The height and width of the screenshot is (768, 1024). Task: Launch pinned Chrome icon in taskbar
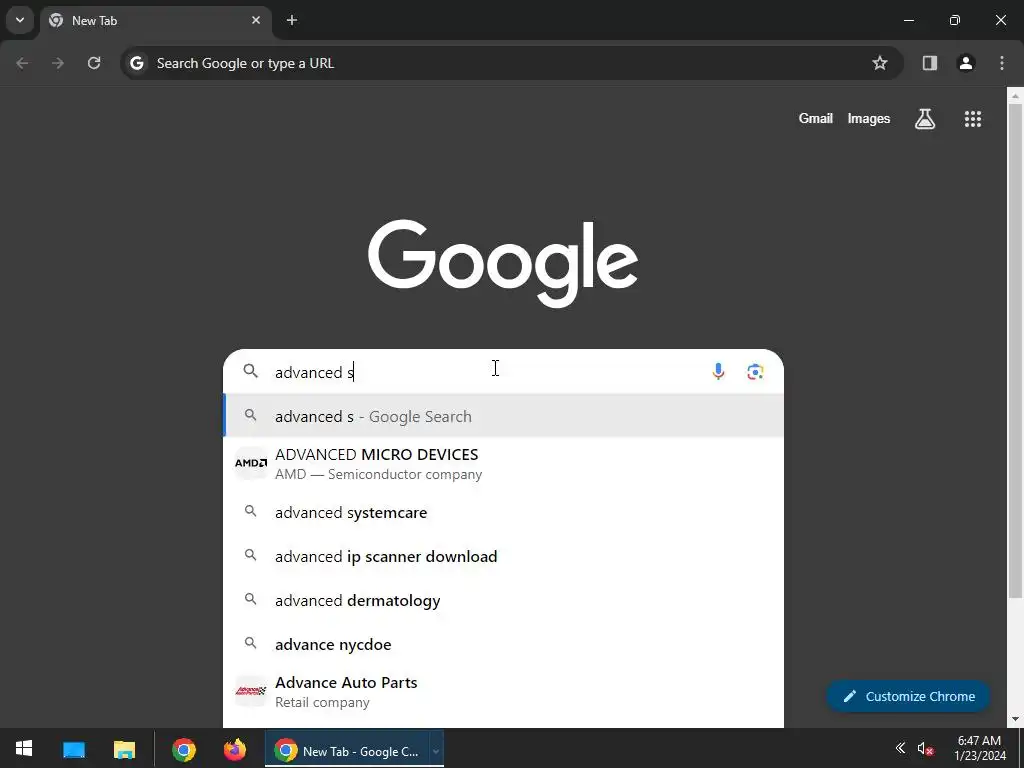click(x=184, y=750)
